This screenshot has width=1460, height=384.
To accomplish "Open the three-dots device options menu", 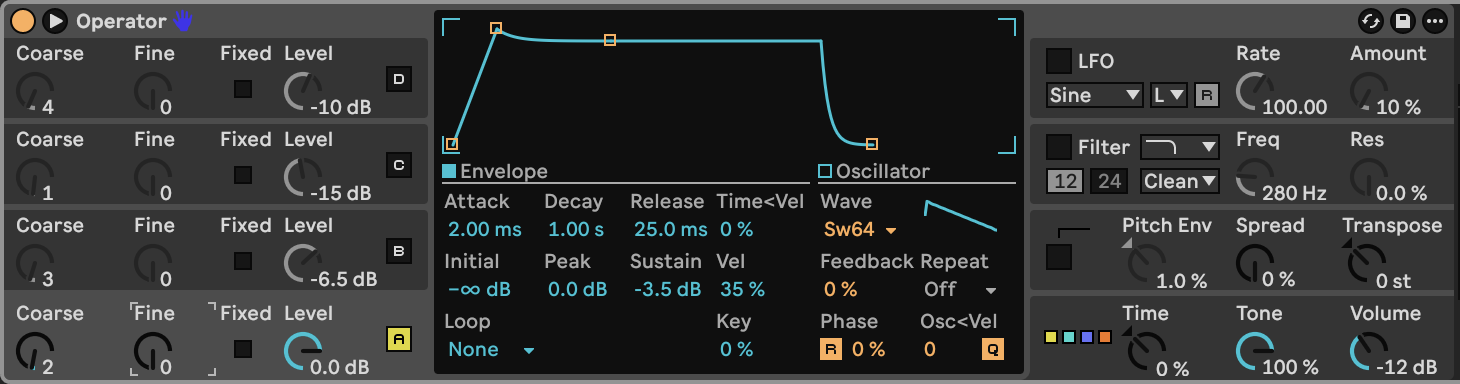I will [x=1435, y=20].
